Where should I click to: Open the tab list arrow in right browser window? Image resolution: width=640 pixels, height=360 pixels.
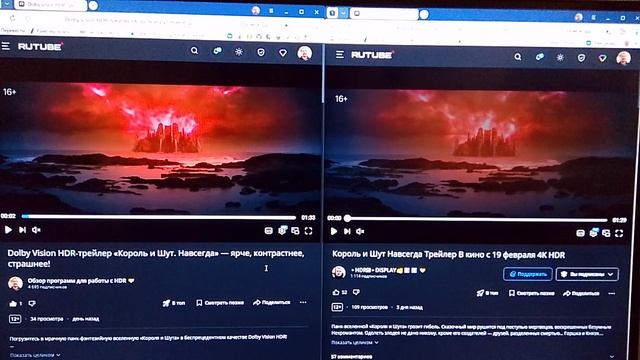click(x=343, y=13)
